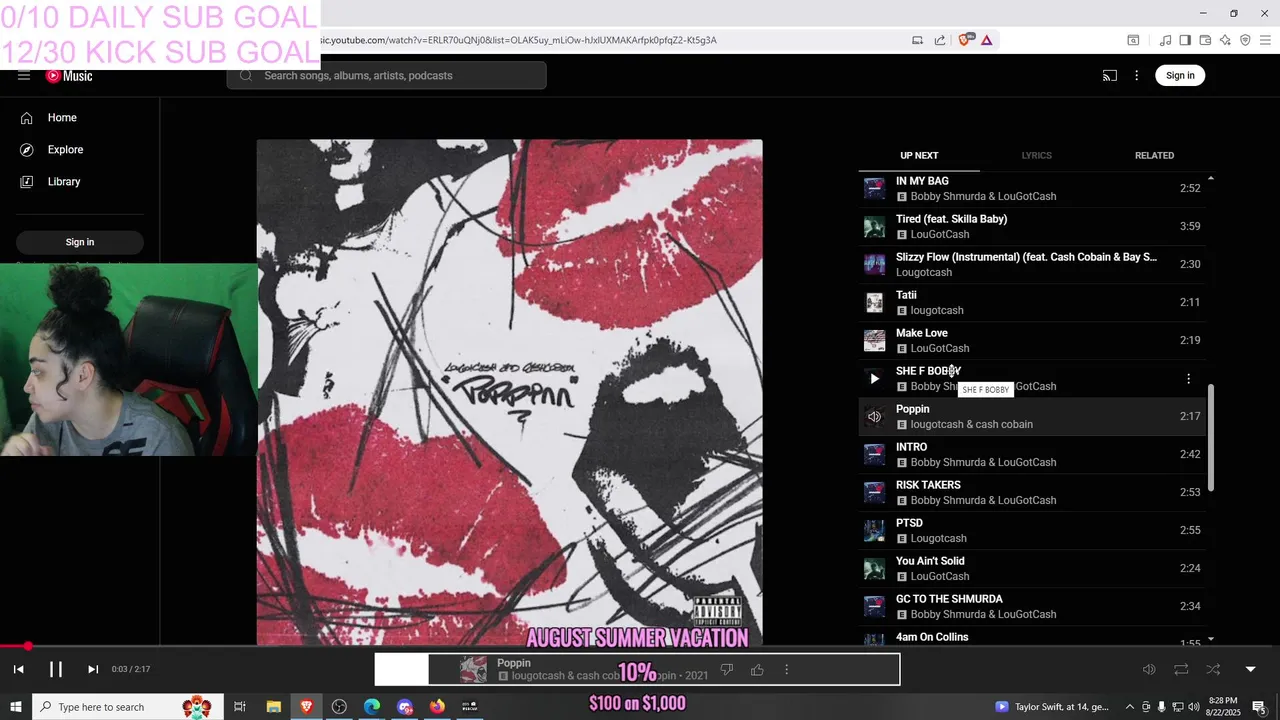This screenshot has width=1280, height=720.
Task: Click the Windows taskbar search box
Action: tap(126, 707)
